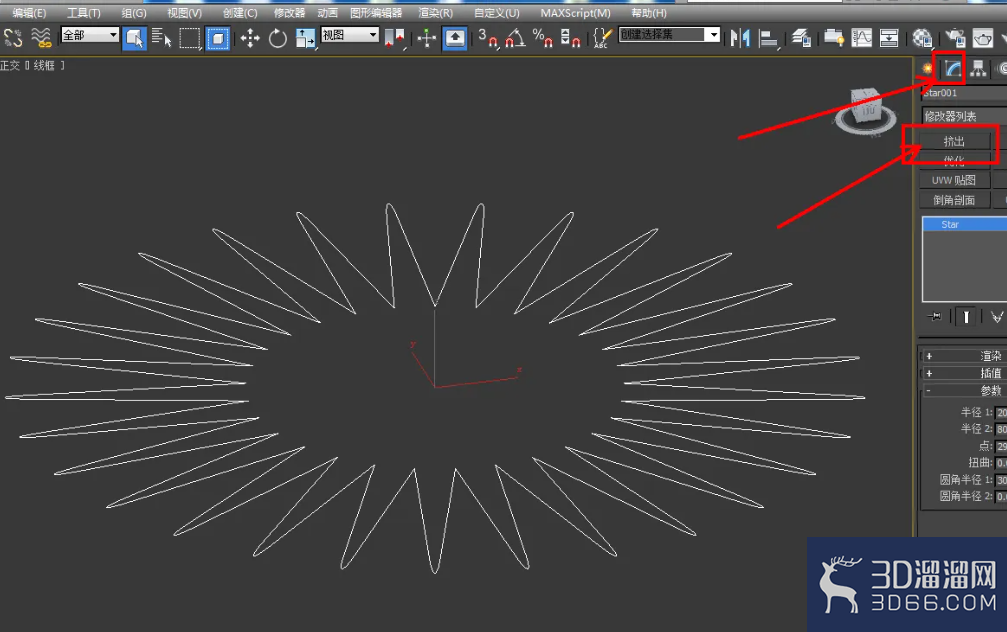Open the 创建选择集 named selection dropdown
The height and width of the screenshot is (632, 1007).
tap(669, 35)
